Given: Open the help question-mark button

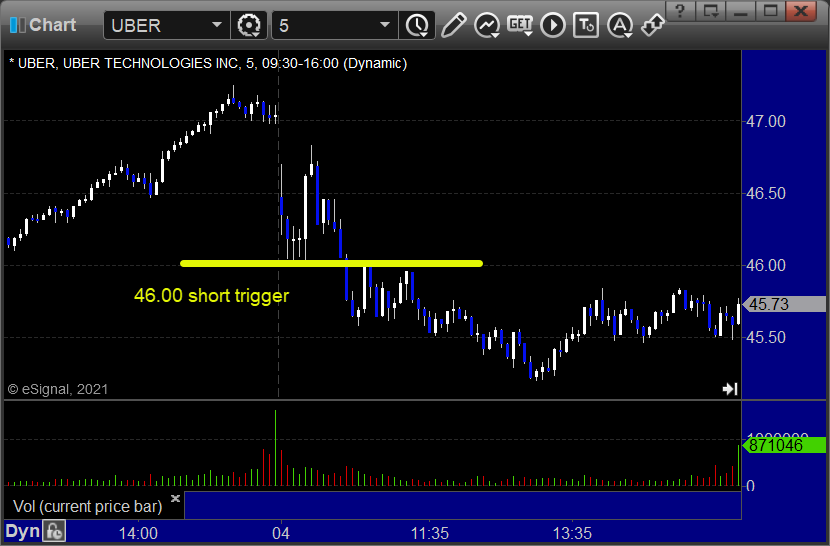Looking at the screenshot, I should pos(680,11).
